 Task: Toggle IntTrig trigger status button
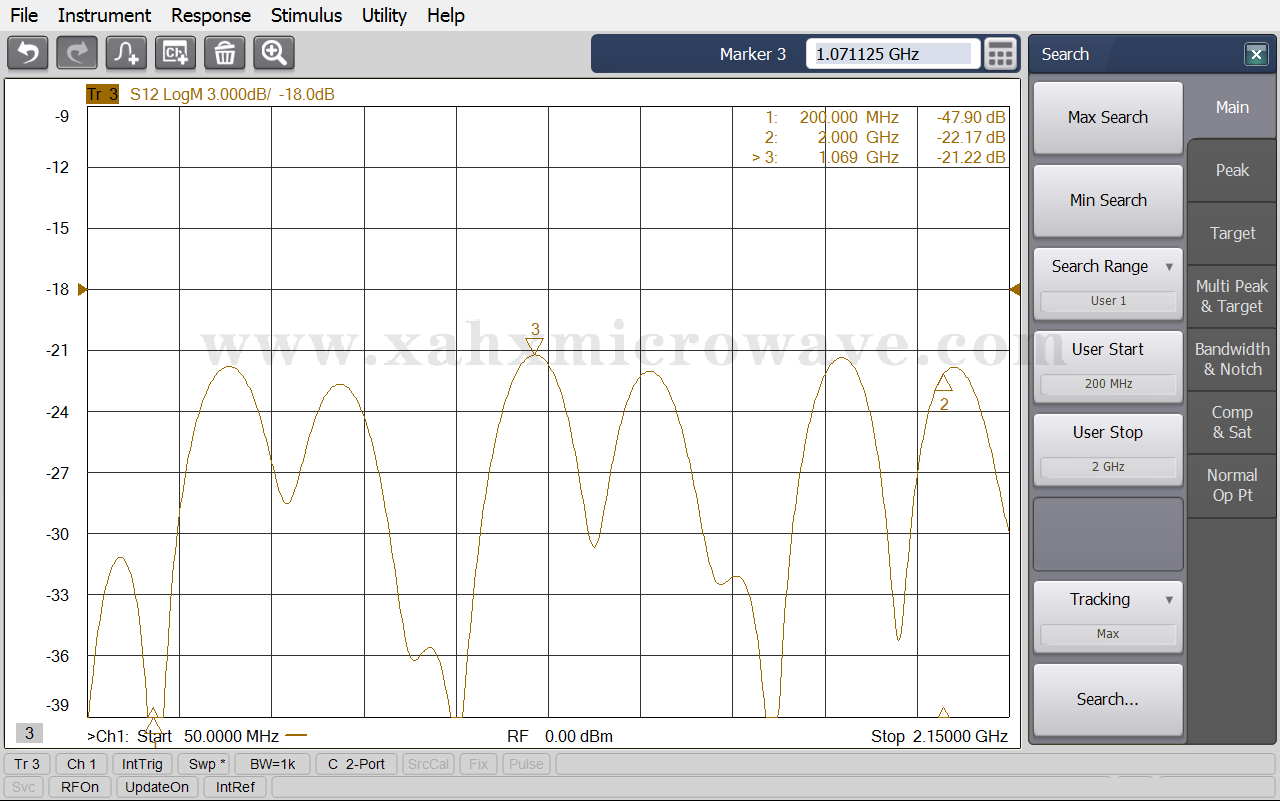[x=142, y=764]
